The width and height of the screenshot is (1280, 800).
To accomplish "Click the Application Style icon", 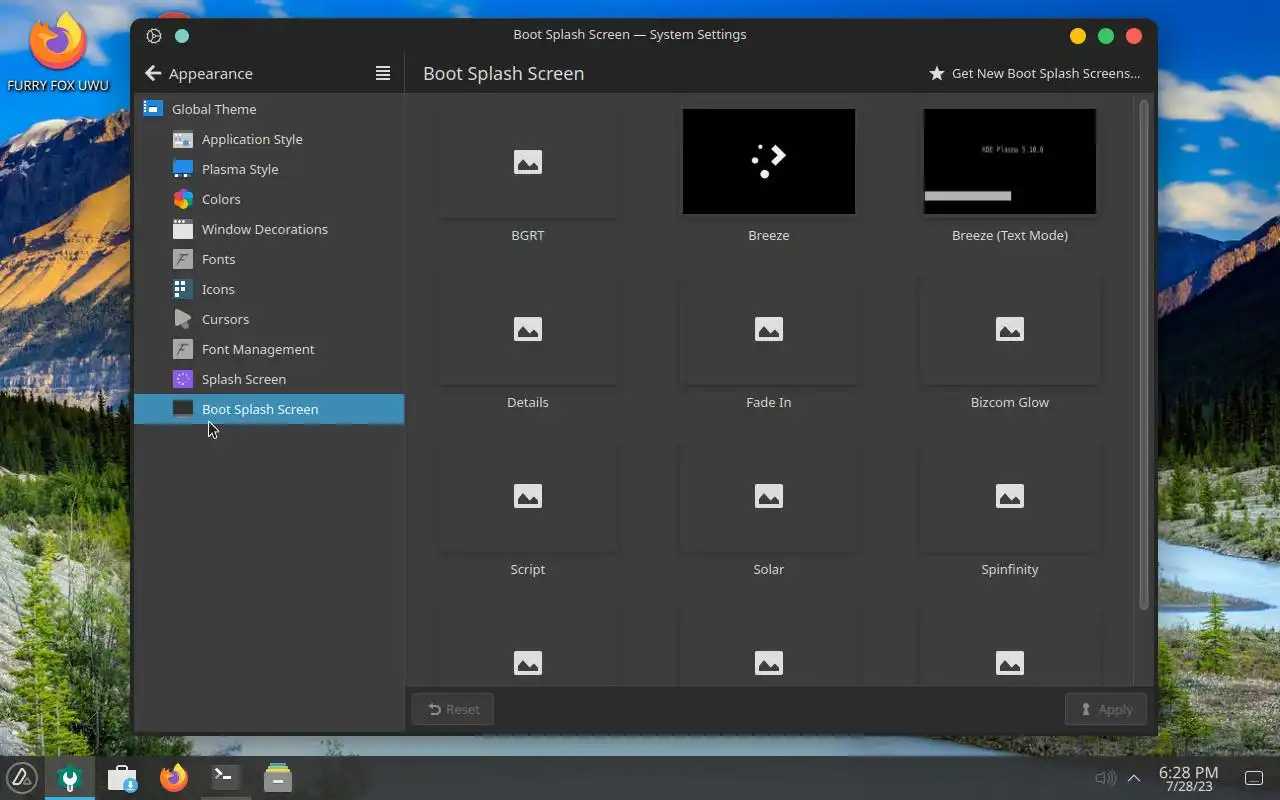I will 182,139.
